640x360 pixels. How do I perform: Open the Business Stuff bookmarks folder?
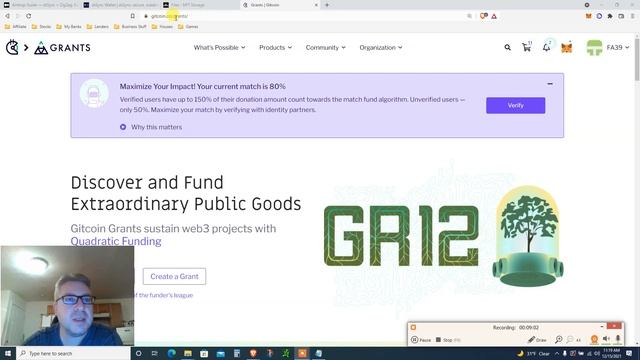pyautogui.click(x=130, y=27)
